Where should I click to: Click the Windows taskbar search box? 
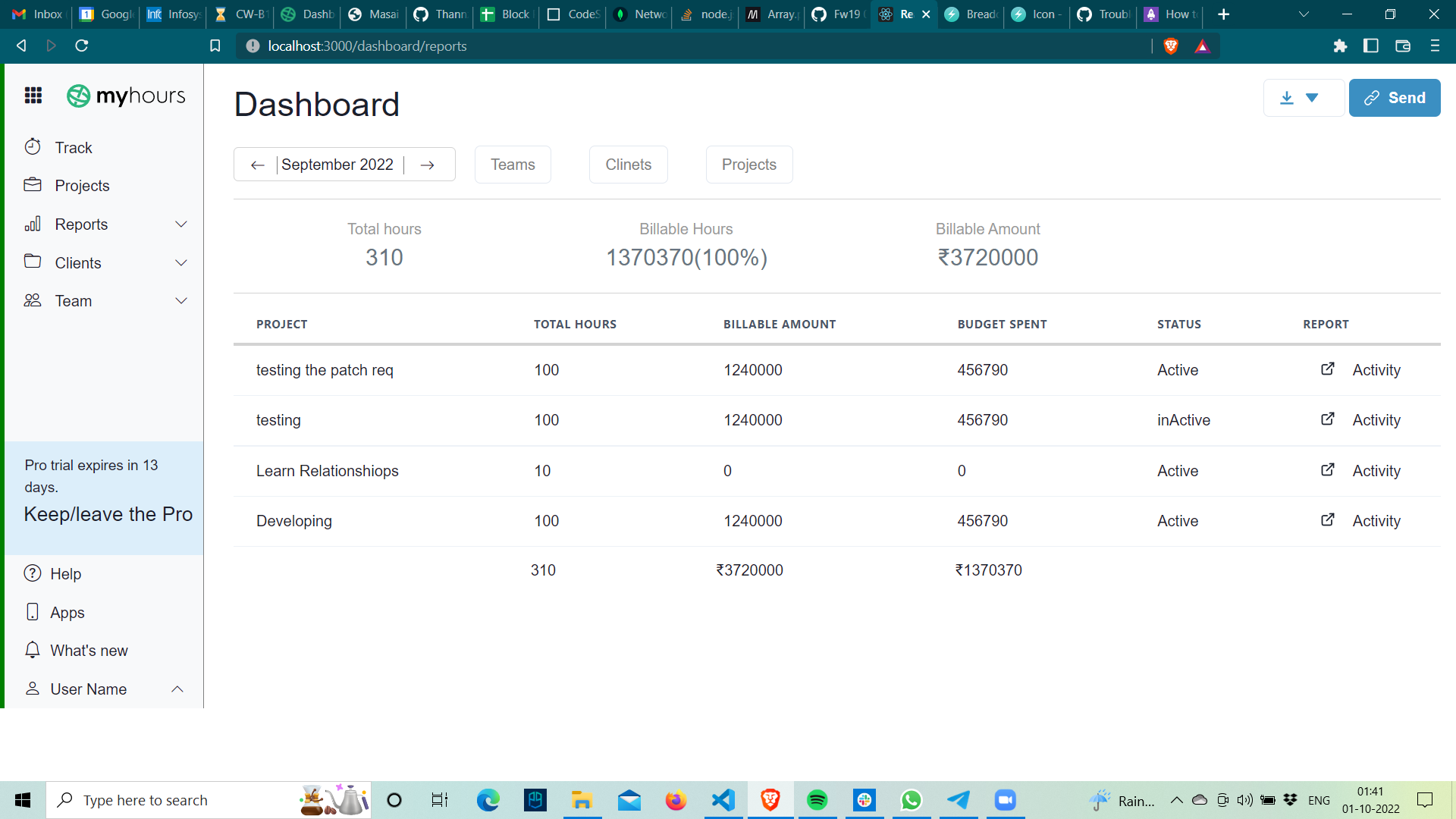point(174,800)
